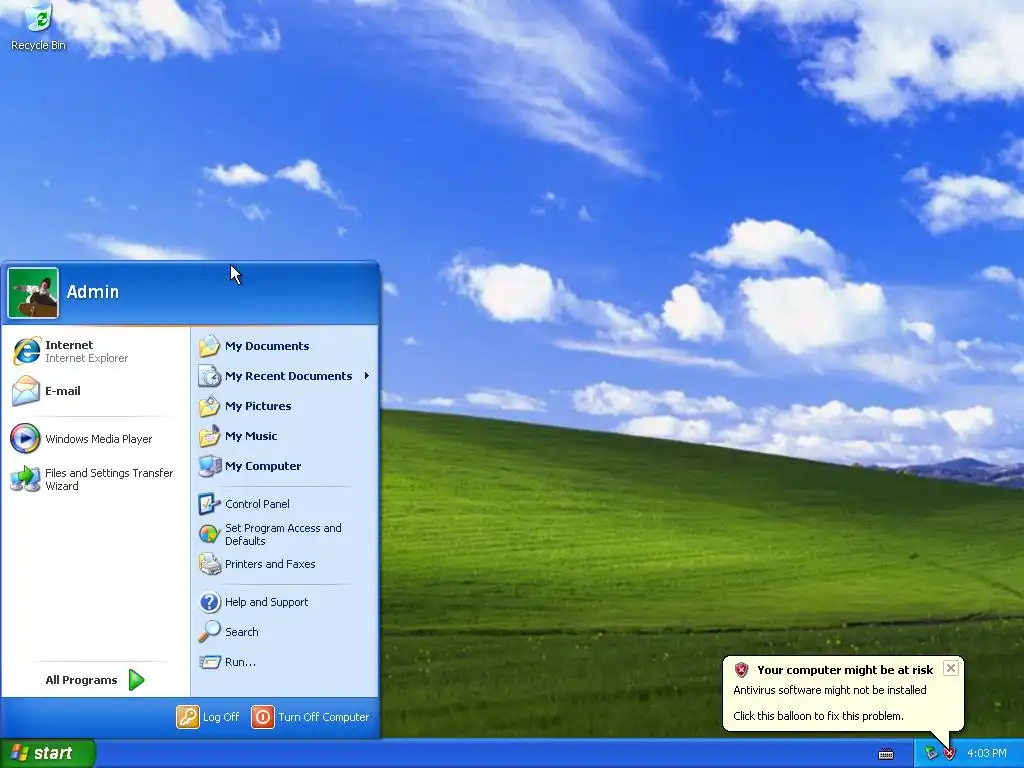The height and width of the screenshot is (768, 1024).
Task: Click 'Click this balloon to fix this problem'
Action: (x=818, y=716)
